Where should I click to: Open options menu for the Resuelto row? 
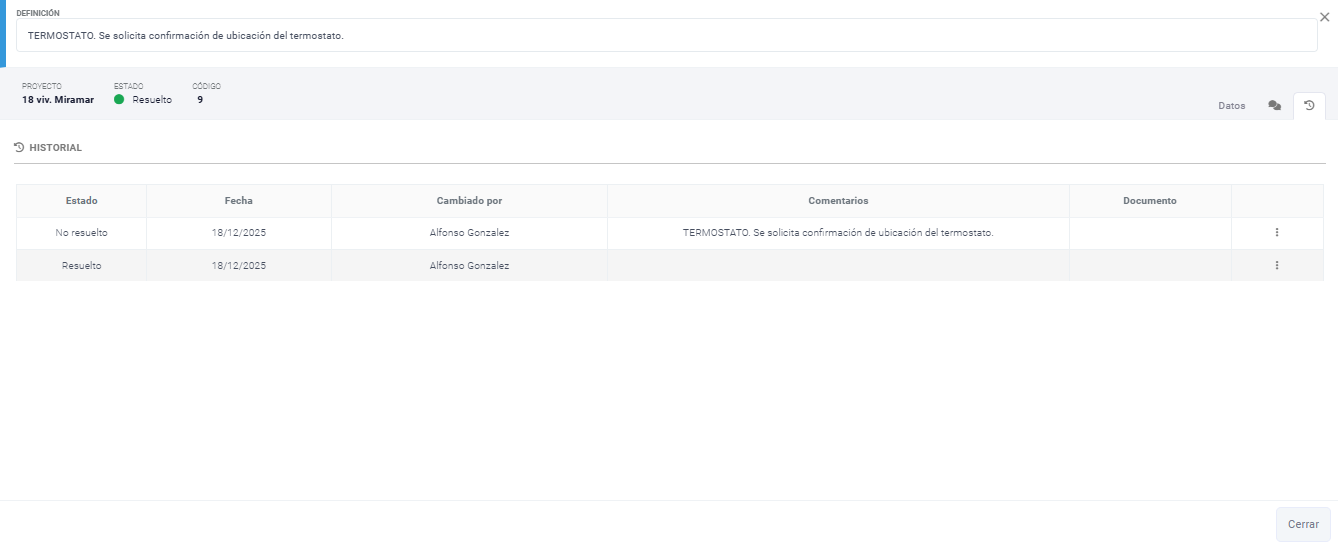click(1277, 265)
